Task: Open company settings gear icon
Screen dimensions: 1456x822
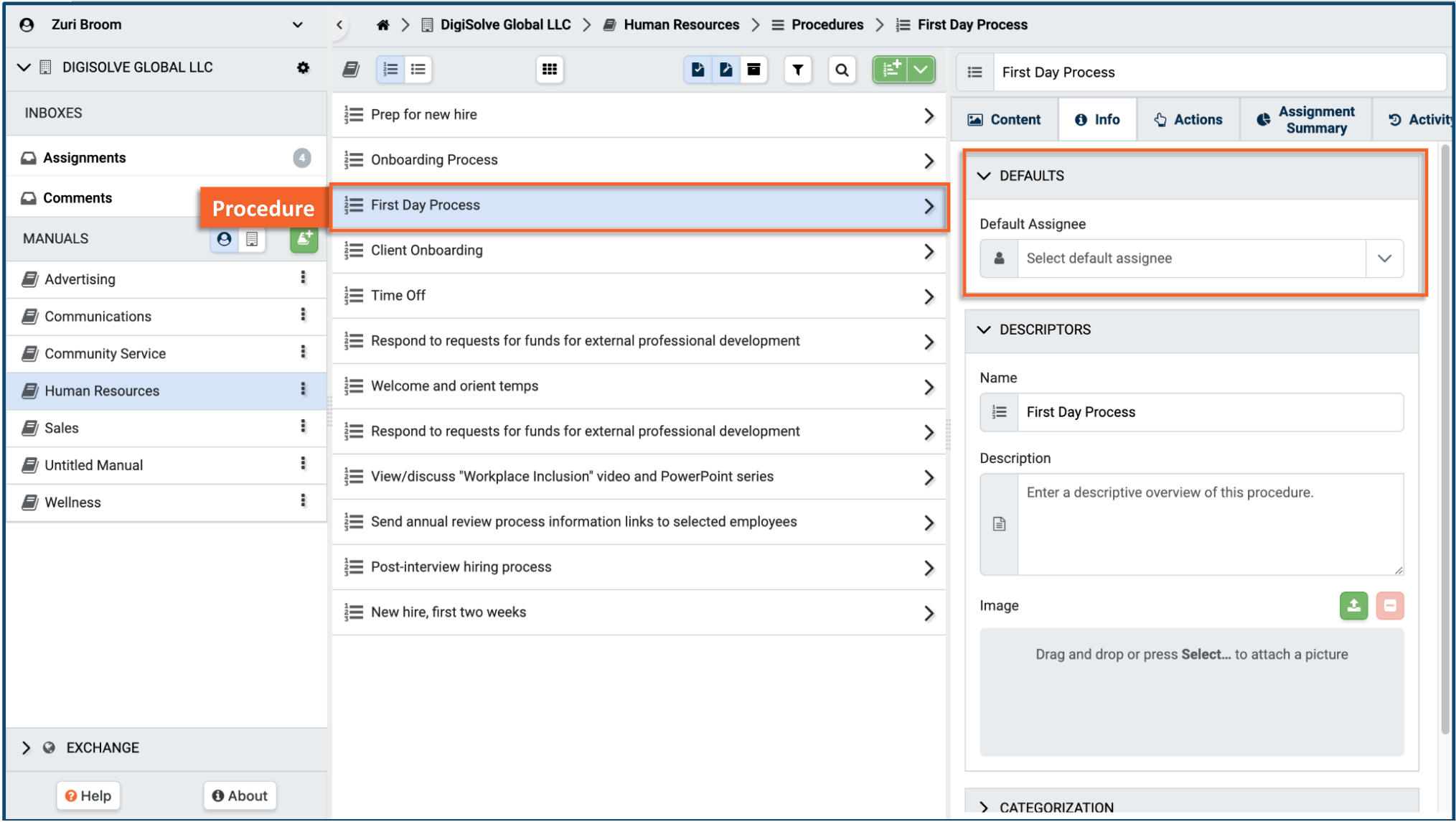Action: (303, 67)
